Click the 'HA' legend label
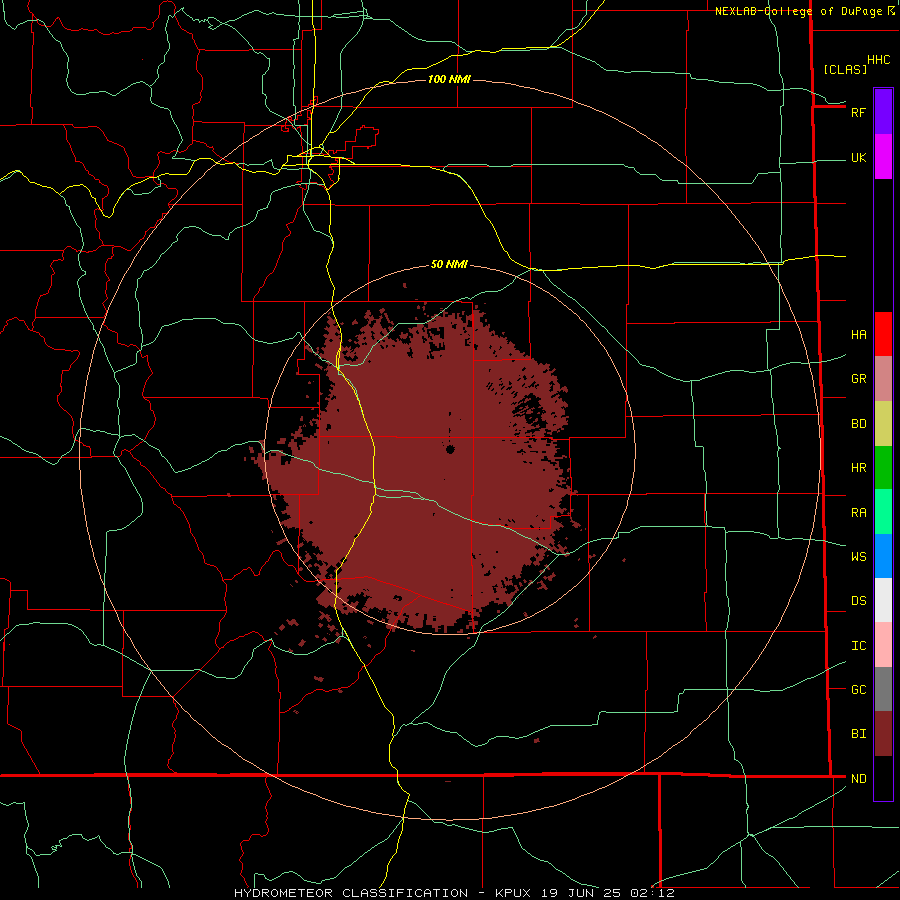Screen dimensions: 900x900 tap(858, 334)
